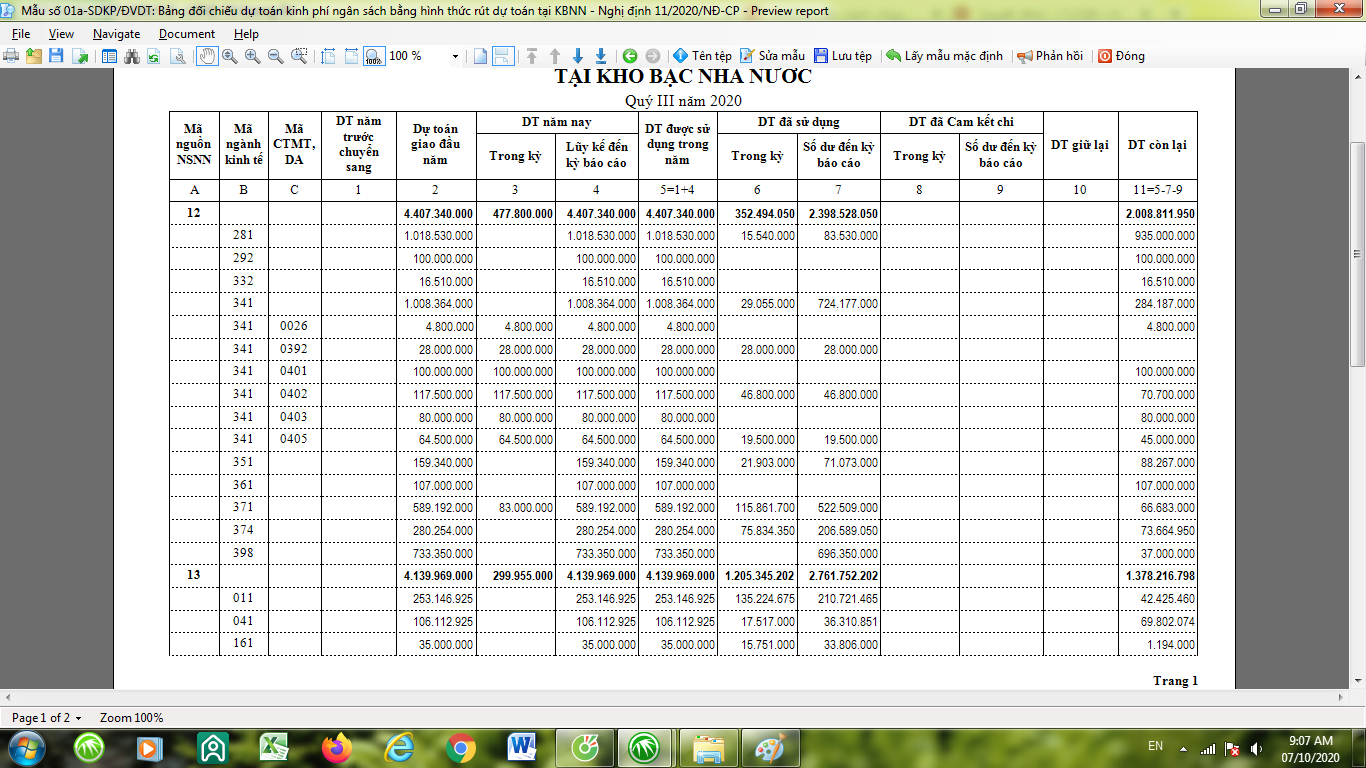
Task: Open Excel from the taskbar
Action: (273, 747)
